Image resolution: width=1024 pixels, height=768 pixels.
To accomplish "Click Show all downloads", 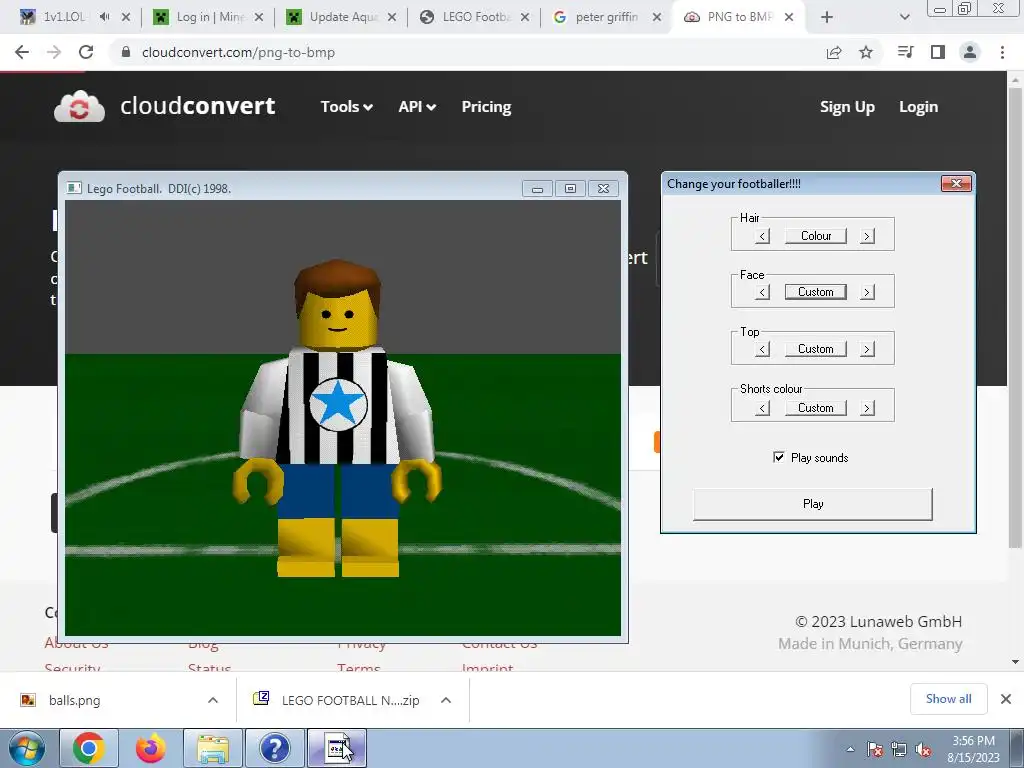I will point(948,699).
